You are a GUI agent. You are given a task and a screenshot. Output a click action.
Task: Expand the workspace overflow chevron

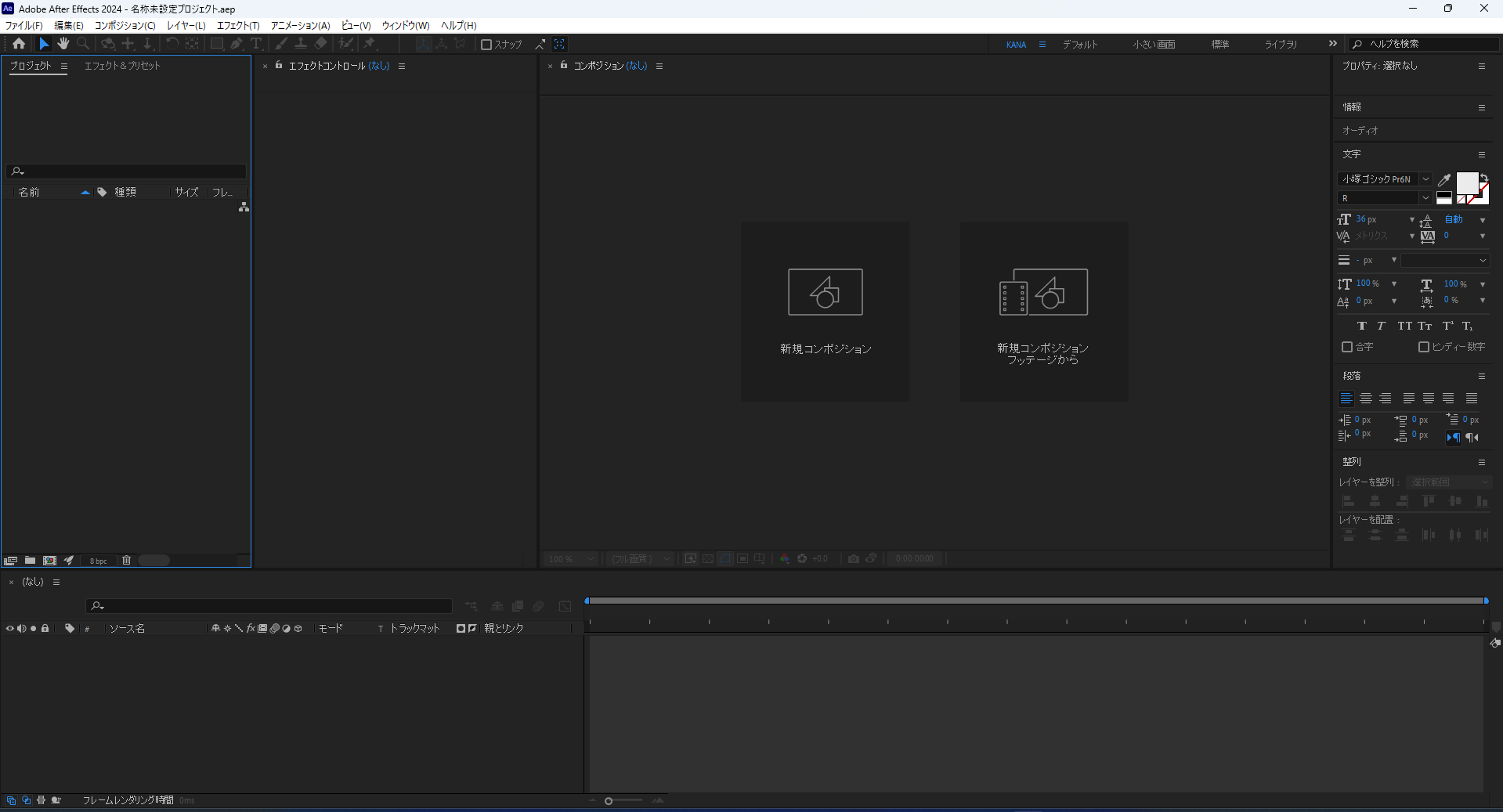[1333, 44]
